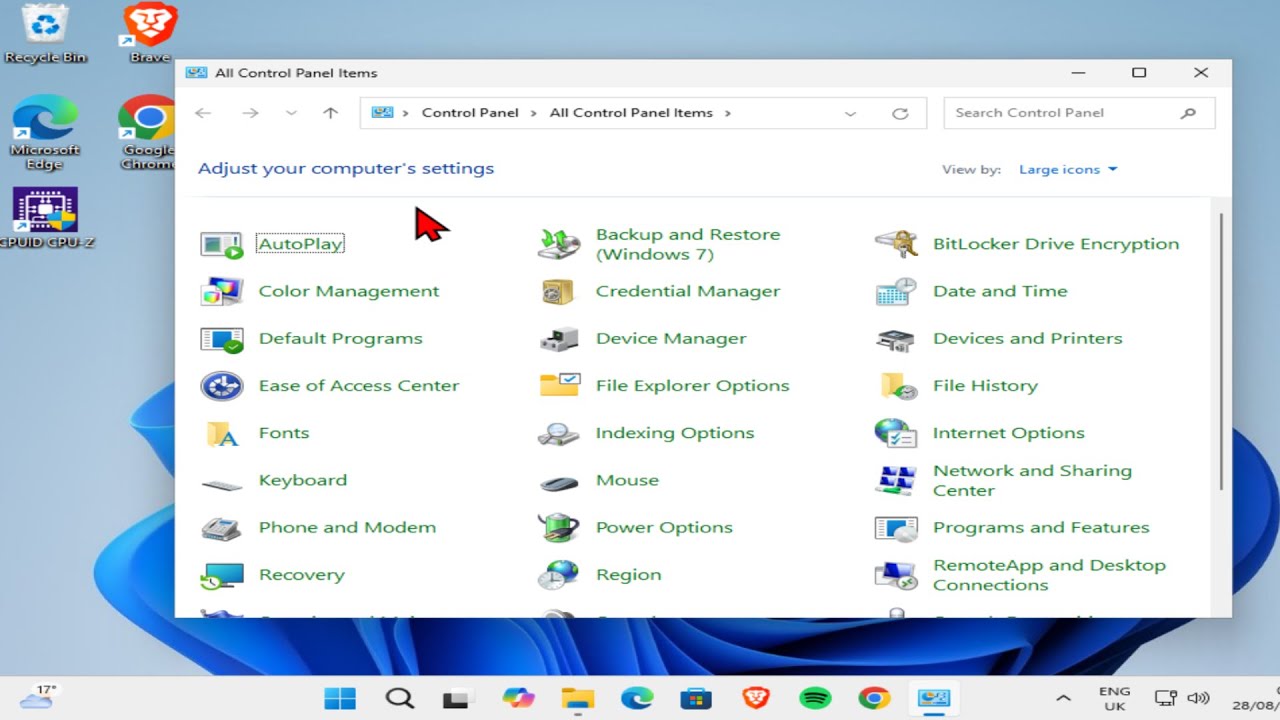1280x720 pixels.
Task: Select the All Control Panel Items breadcrumb
Action: [x=631, y=113]
